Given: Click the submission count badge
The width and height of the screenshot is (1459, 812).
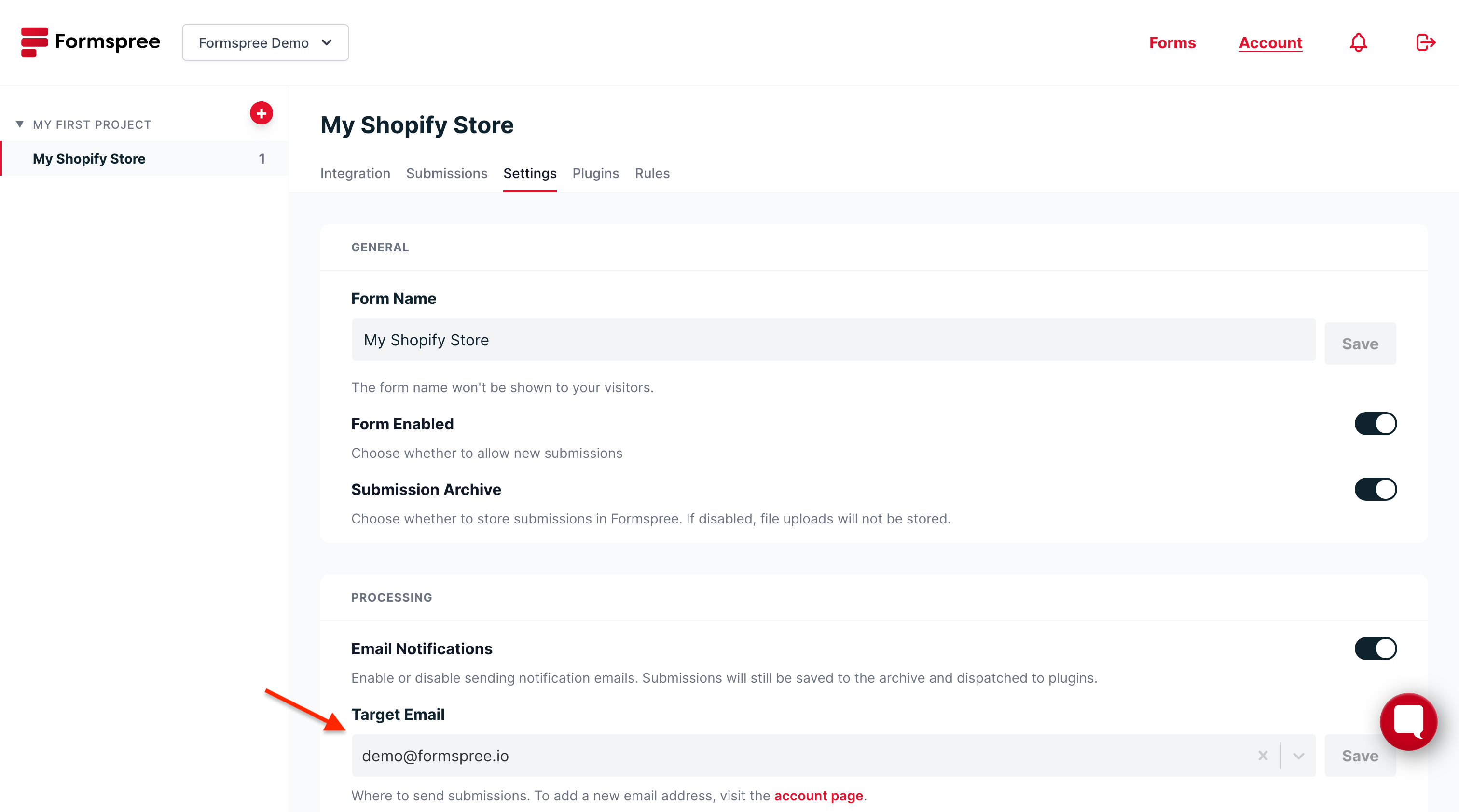Looking at the screenshot, I should 262,159.
